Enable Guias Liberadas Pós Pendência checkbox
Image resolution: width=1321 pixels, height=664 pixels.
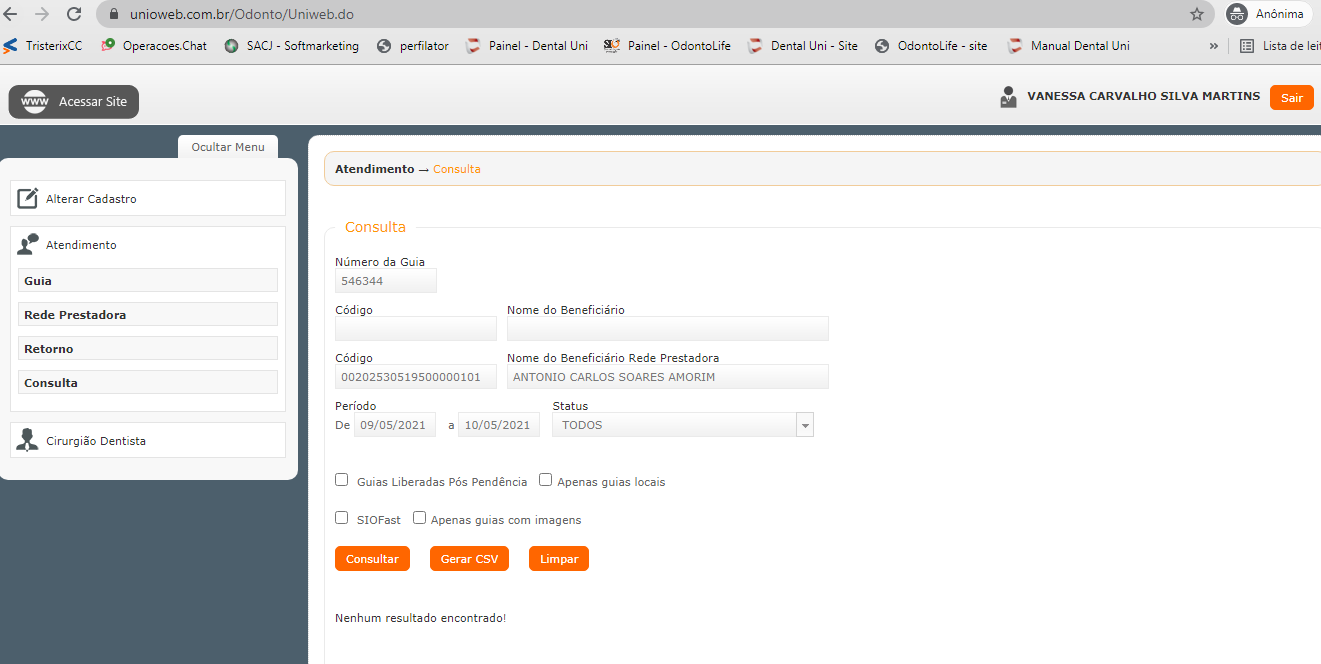(342, 480)
